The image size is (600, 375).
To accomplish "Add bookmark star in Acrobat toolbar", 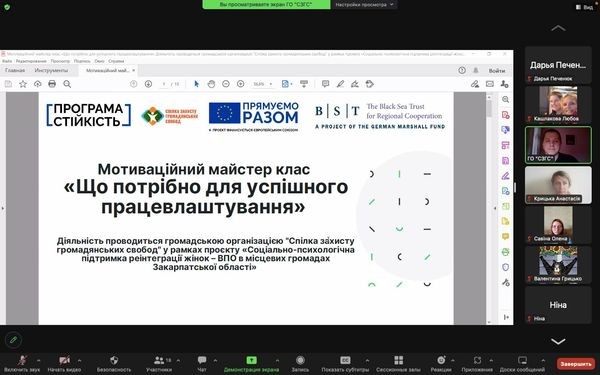I will click(23, 84).
